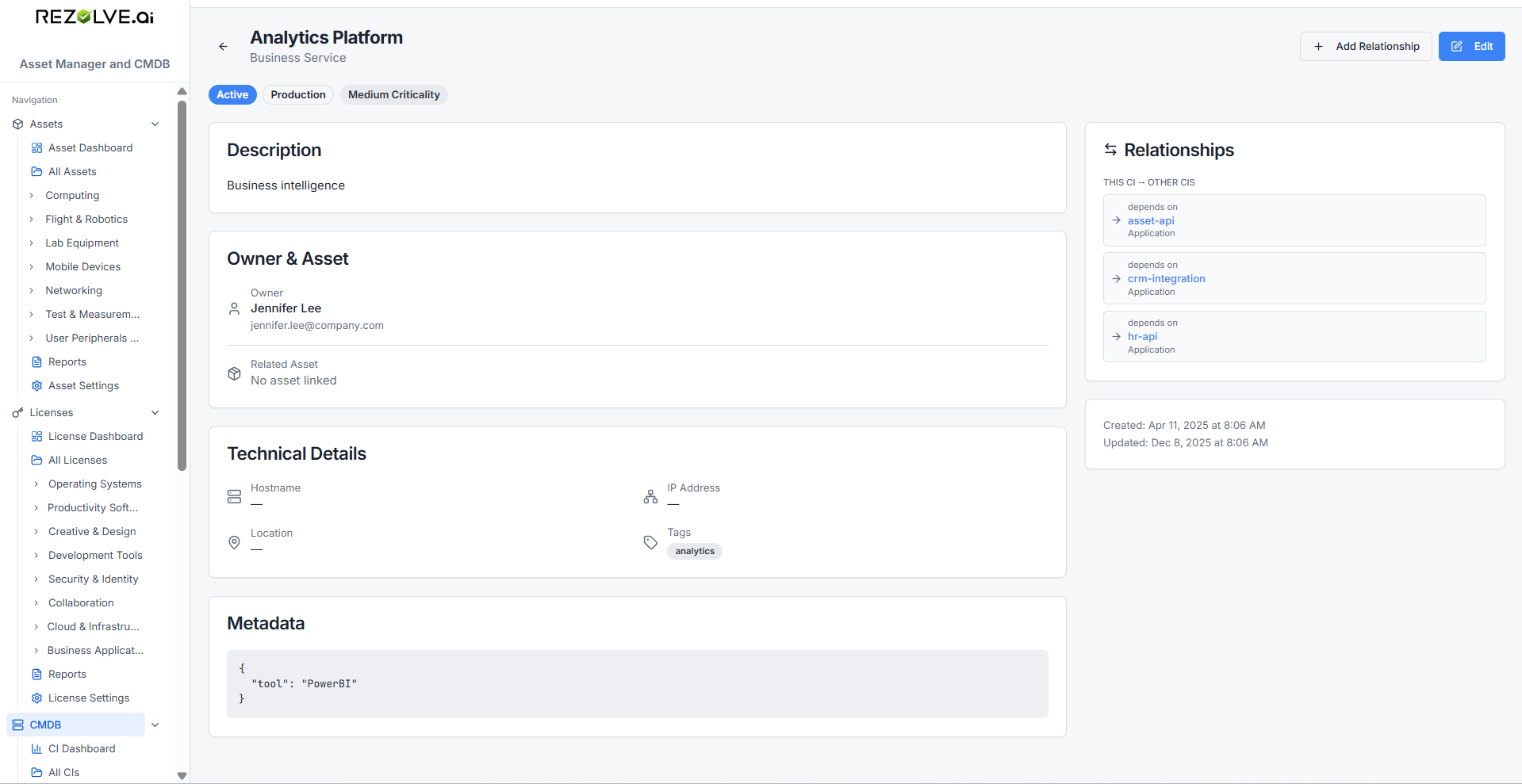The height and width of the screenshot is (784, 1522).
Task: Click the License Settings gear icon
Action: click(36, 698)
